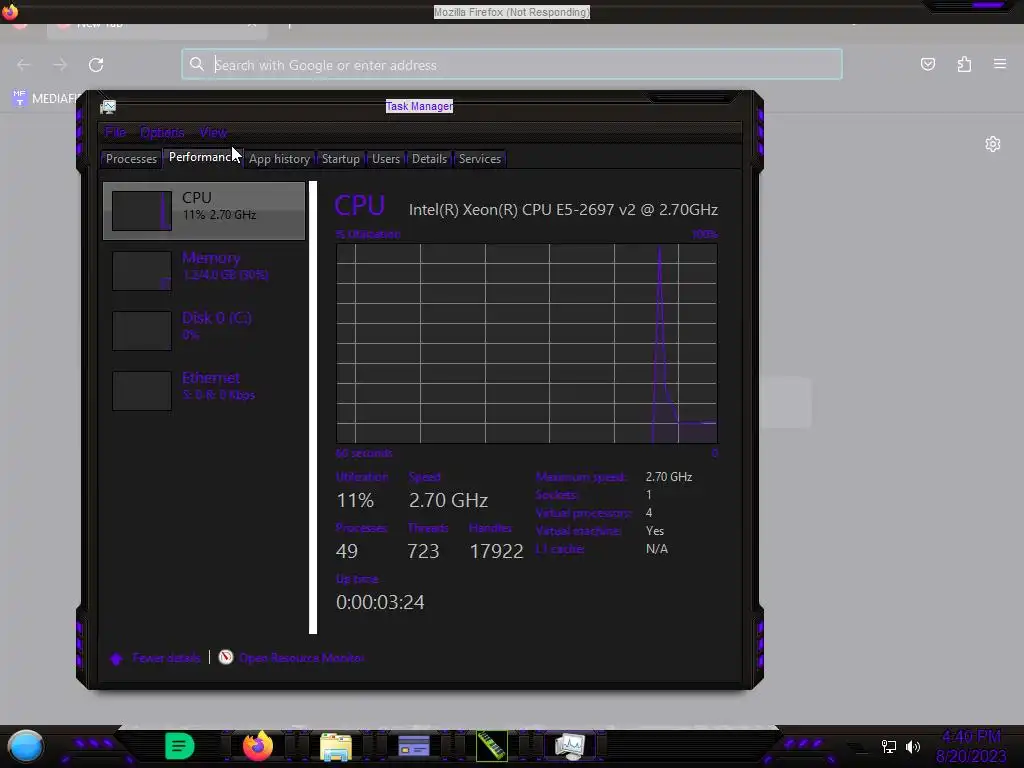
Task: Click the 2.70 GHz speed value
Action: coord(448,500)
